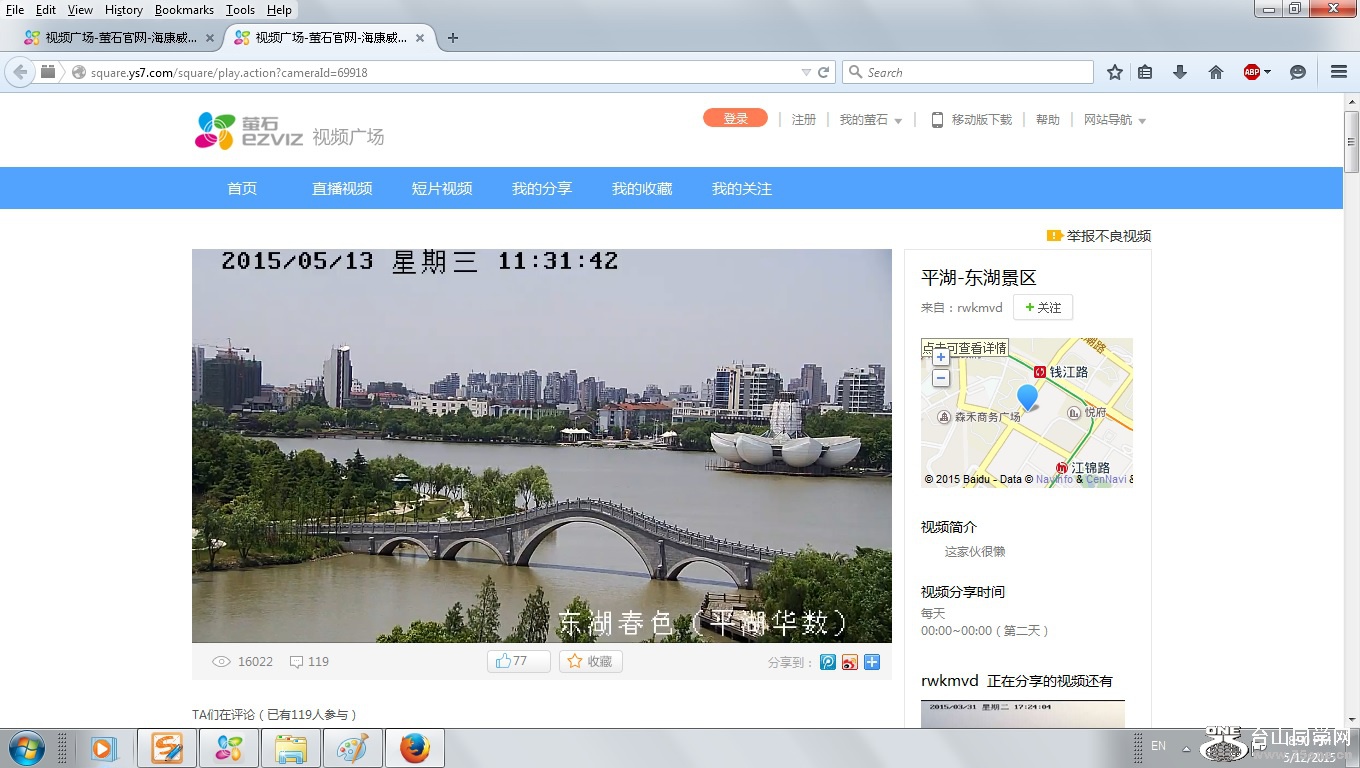1360x768 pixels.
Task: Zoom in on the Baidu map
Action: [941, 358]
